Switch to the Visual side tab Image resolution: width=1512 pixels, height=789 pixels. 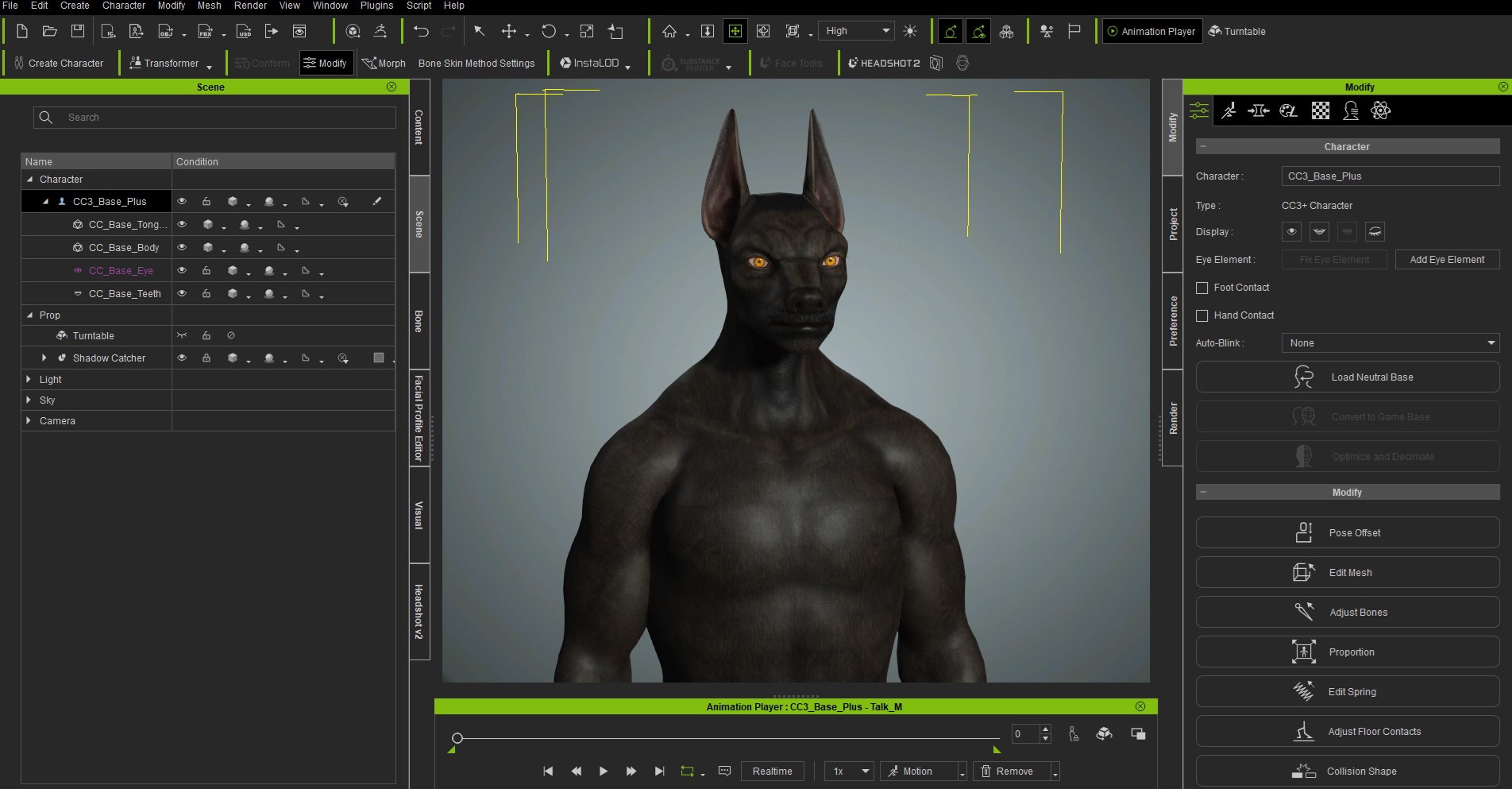[x=419, y=515]
